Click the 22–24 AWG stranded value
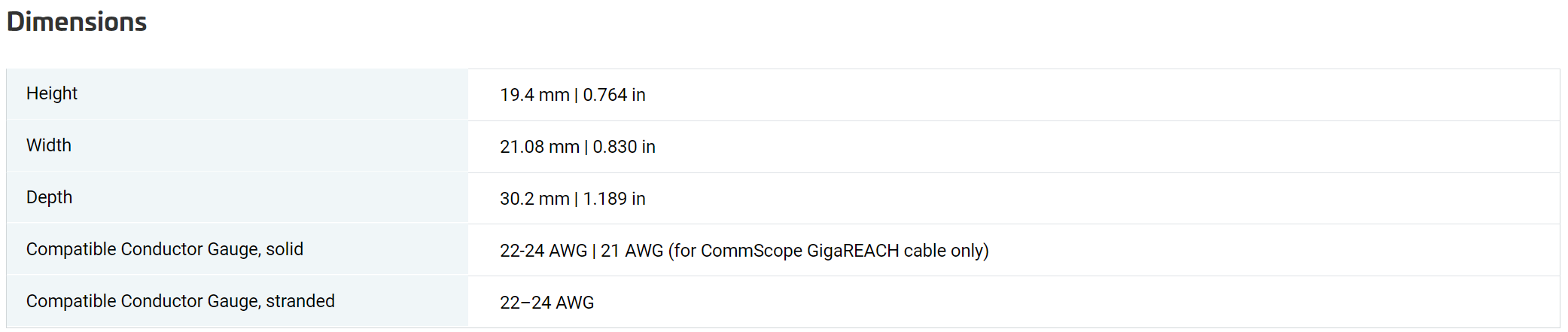 pyautogui.click(x=547, y=303)
